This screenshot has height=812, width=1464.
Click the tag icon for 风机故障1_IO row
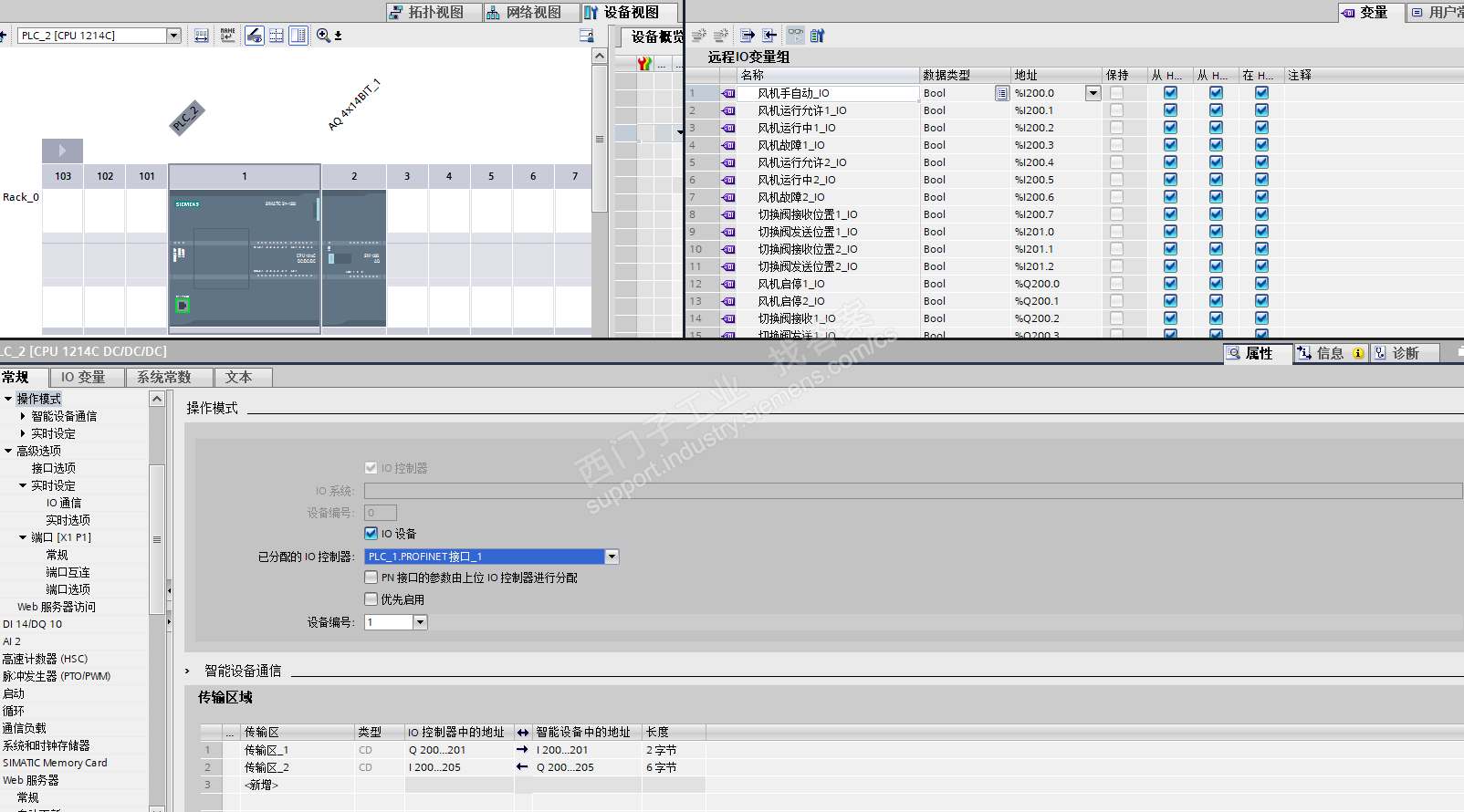click(x=728, y=145)
